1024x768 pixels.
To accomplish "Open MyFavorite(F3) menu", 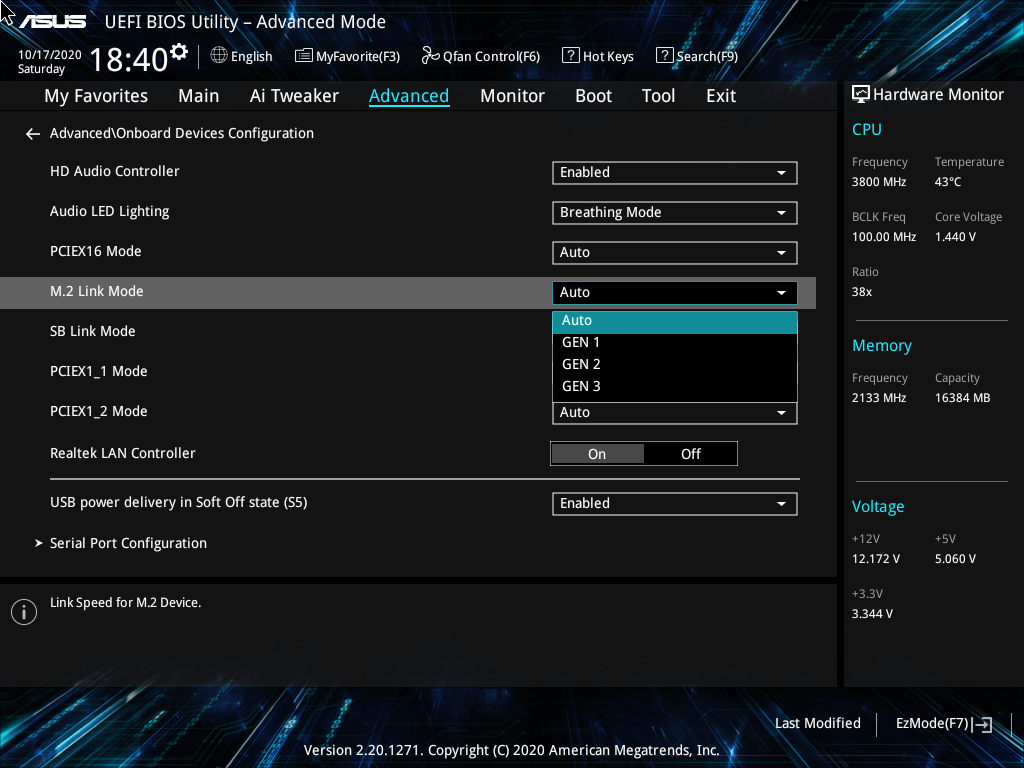I will coord(347,56).
